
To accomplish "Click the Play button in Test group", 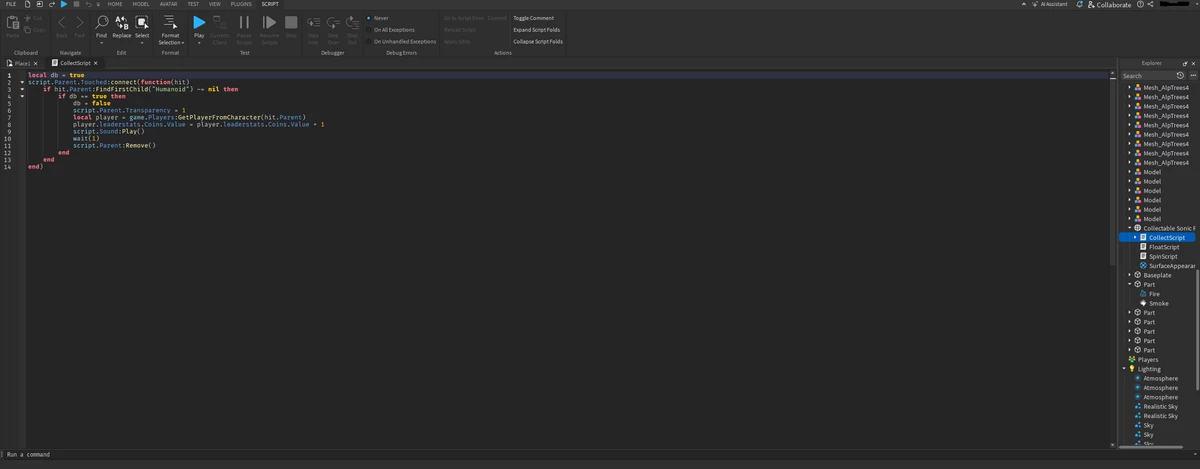I will pos(199,23).
